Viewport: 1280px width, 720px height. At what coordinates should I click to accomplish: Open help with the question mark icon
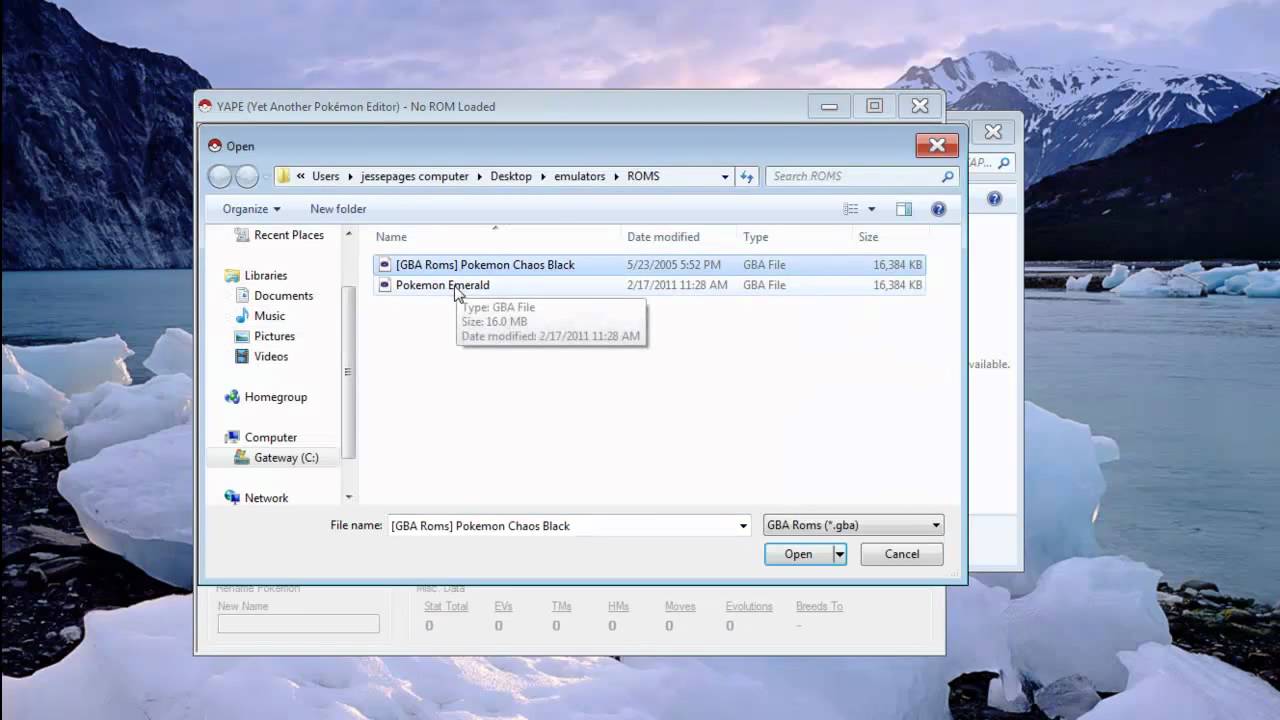[938, 209]
